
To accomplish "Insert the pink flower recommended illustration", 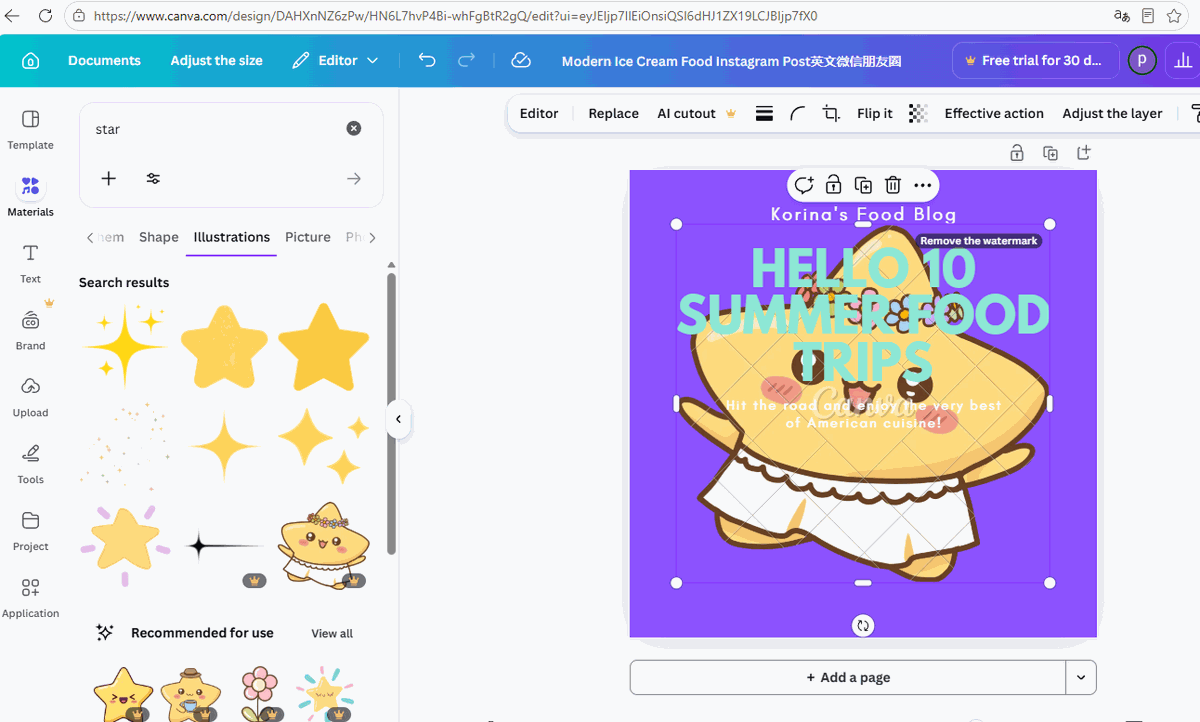I will point(260,693).
